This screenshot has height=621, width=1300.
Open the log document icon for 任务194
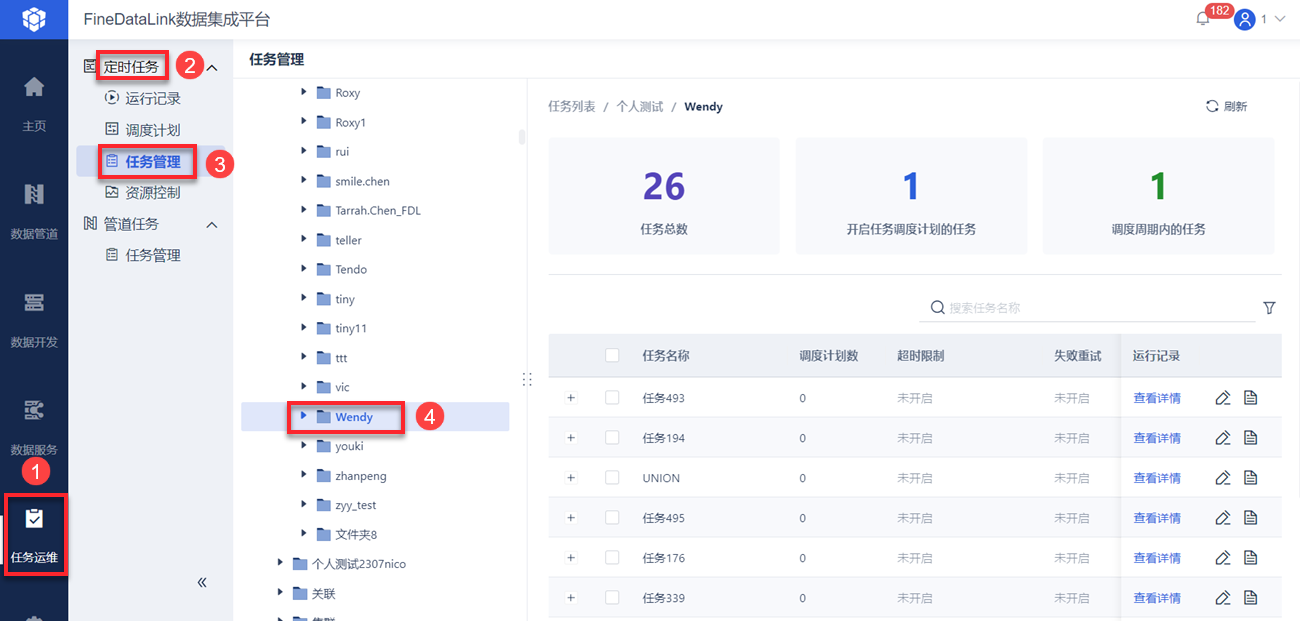pos(1250,438)
